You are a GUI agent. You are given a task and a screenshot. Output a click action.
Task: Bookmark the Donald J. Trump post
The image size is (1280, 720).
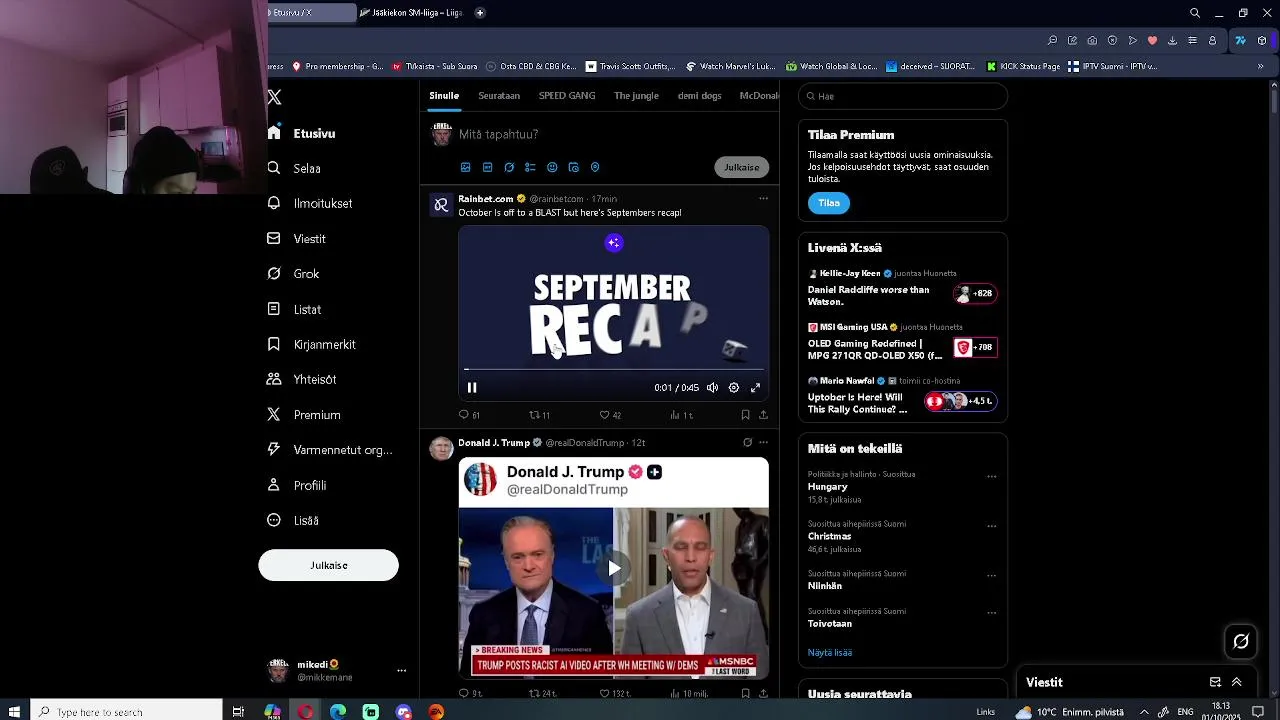[745, 693]
